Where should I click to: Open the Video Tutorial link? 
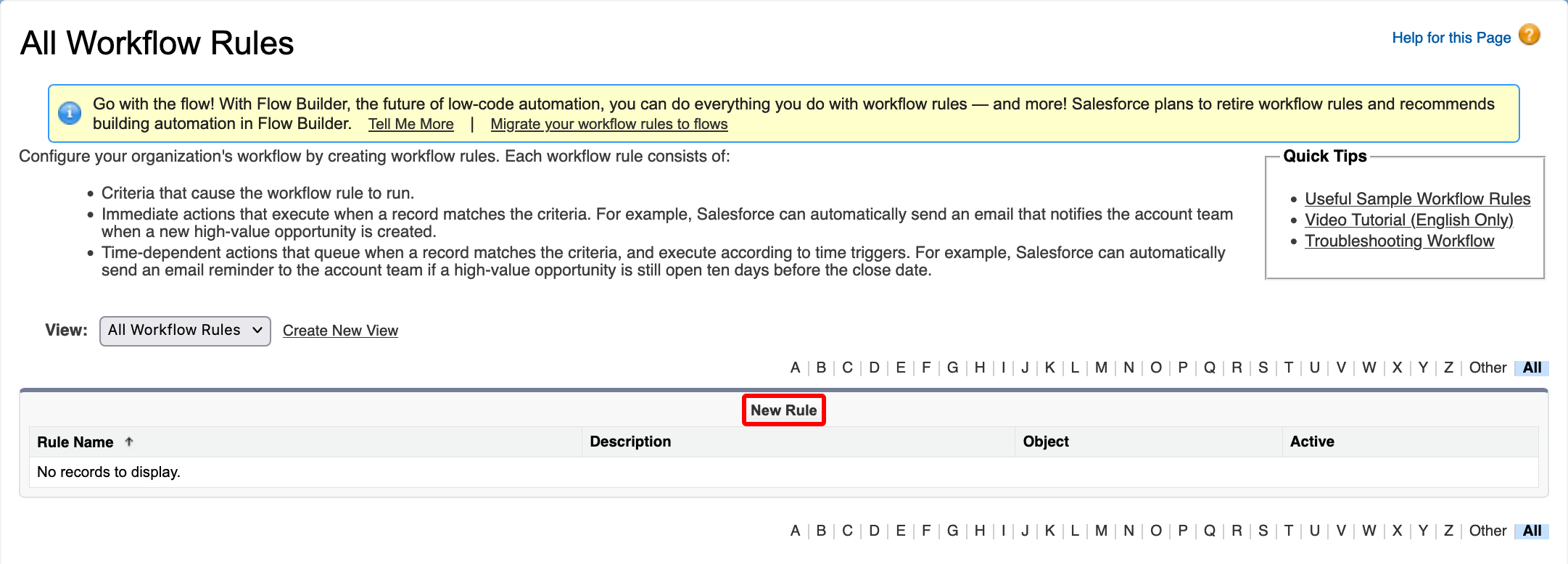coord(1408,220)
